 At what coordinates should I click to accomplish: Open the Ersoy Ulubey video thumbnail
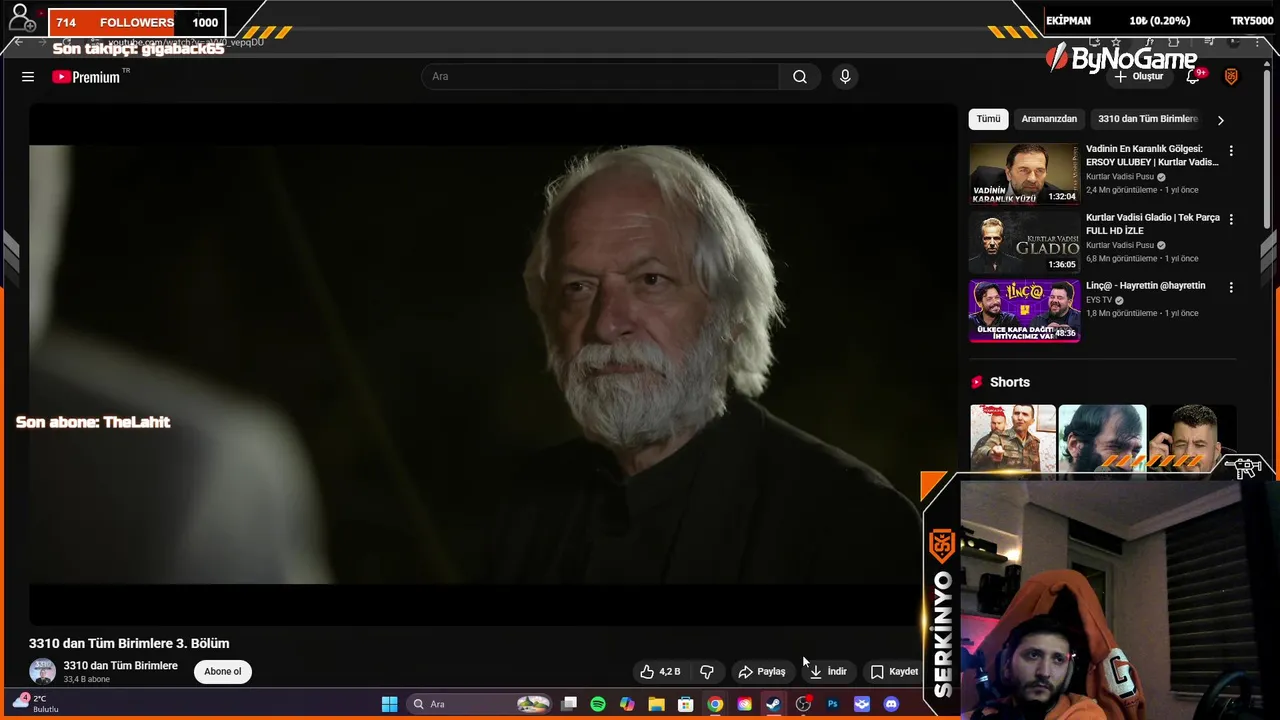pos(1024,174)
